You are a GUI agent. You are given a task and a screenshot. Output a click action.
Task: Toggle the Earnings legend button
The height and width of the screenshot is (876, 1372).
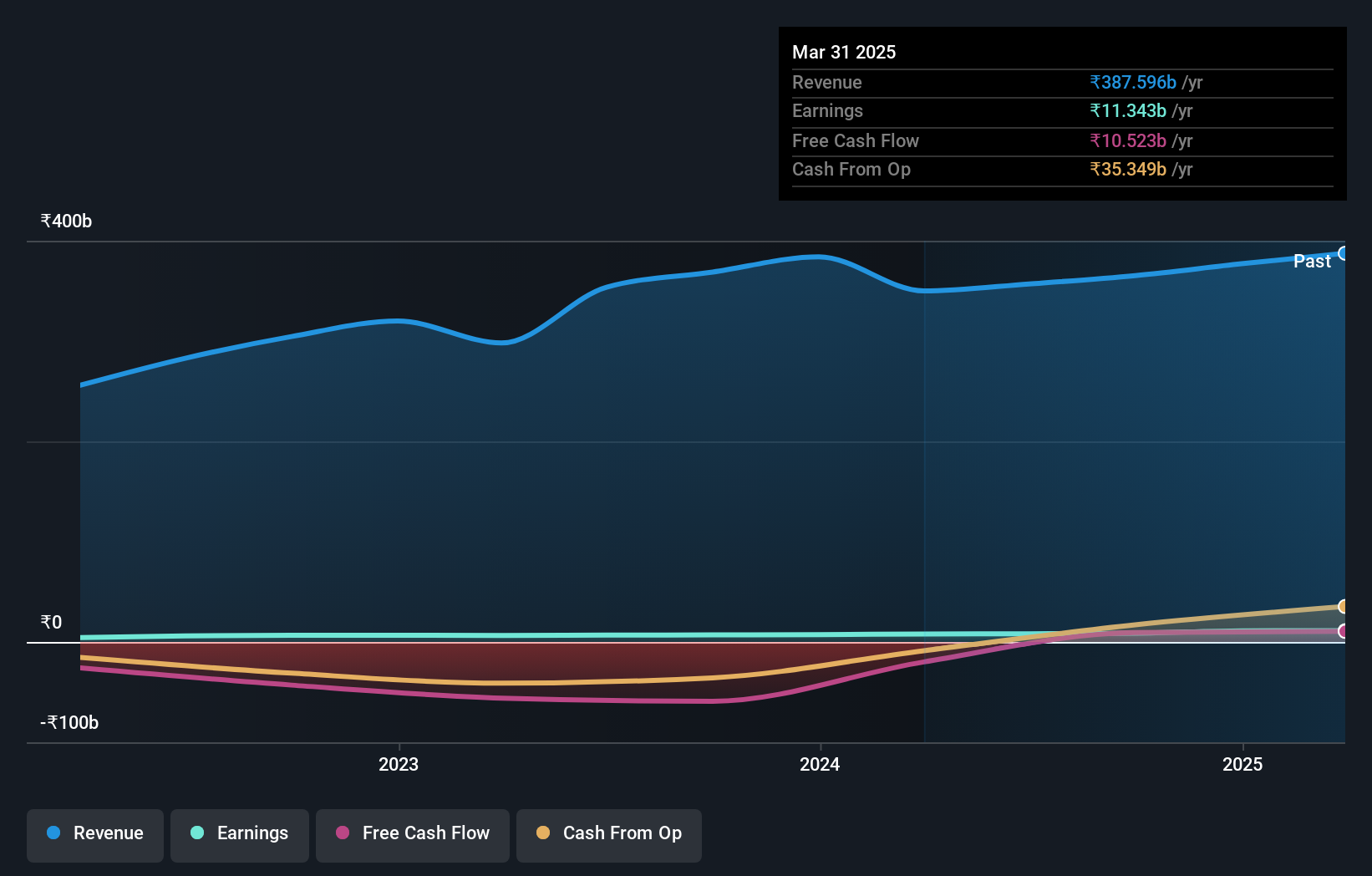tap(240, 835)
